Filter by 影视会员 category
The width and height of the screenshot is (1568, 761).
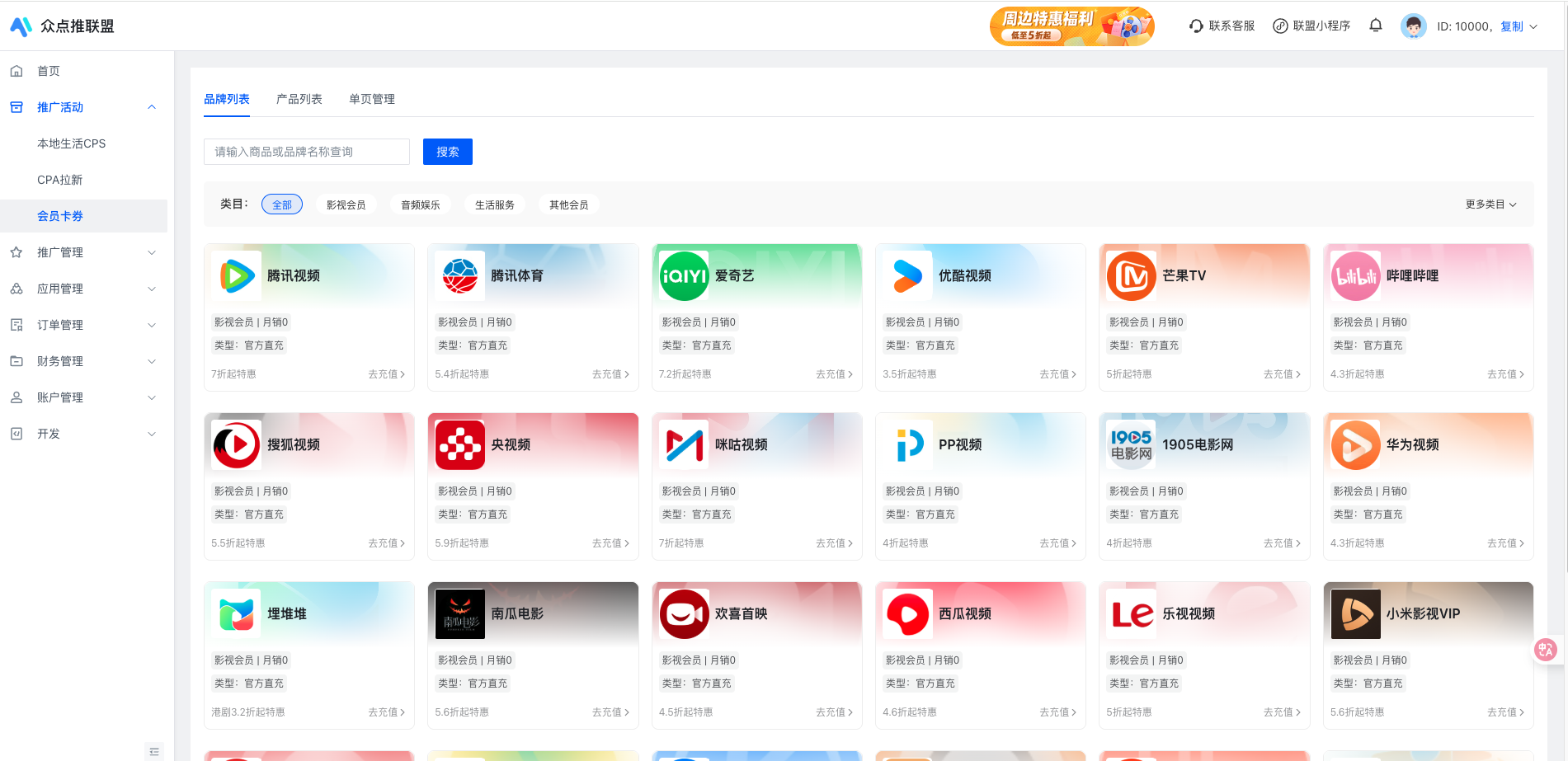coord(346,204)
